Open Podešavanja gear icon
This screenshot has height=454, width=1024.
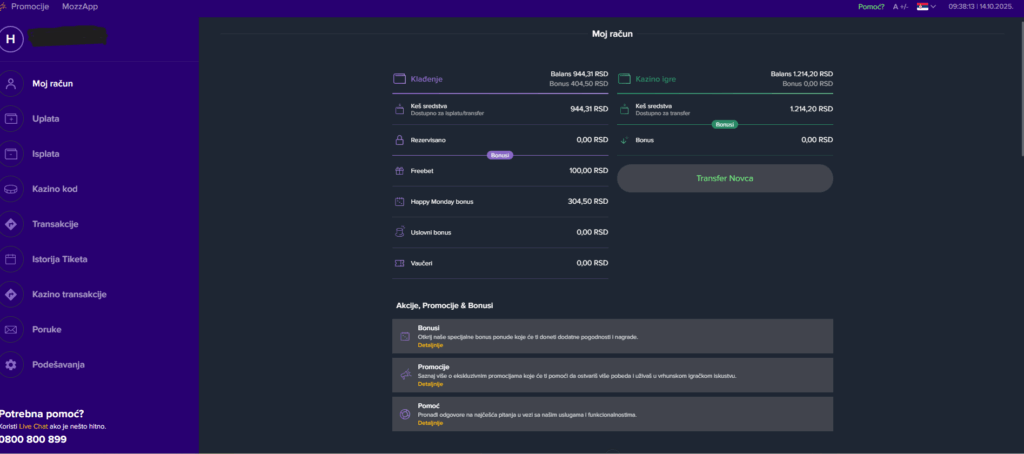click(x=11, y=365)
